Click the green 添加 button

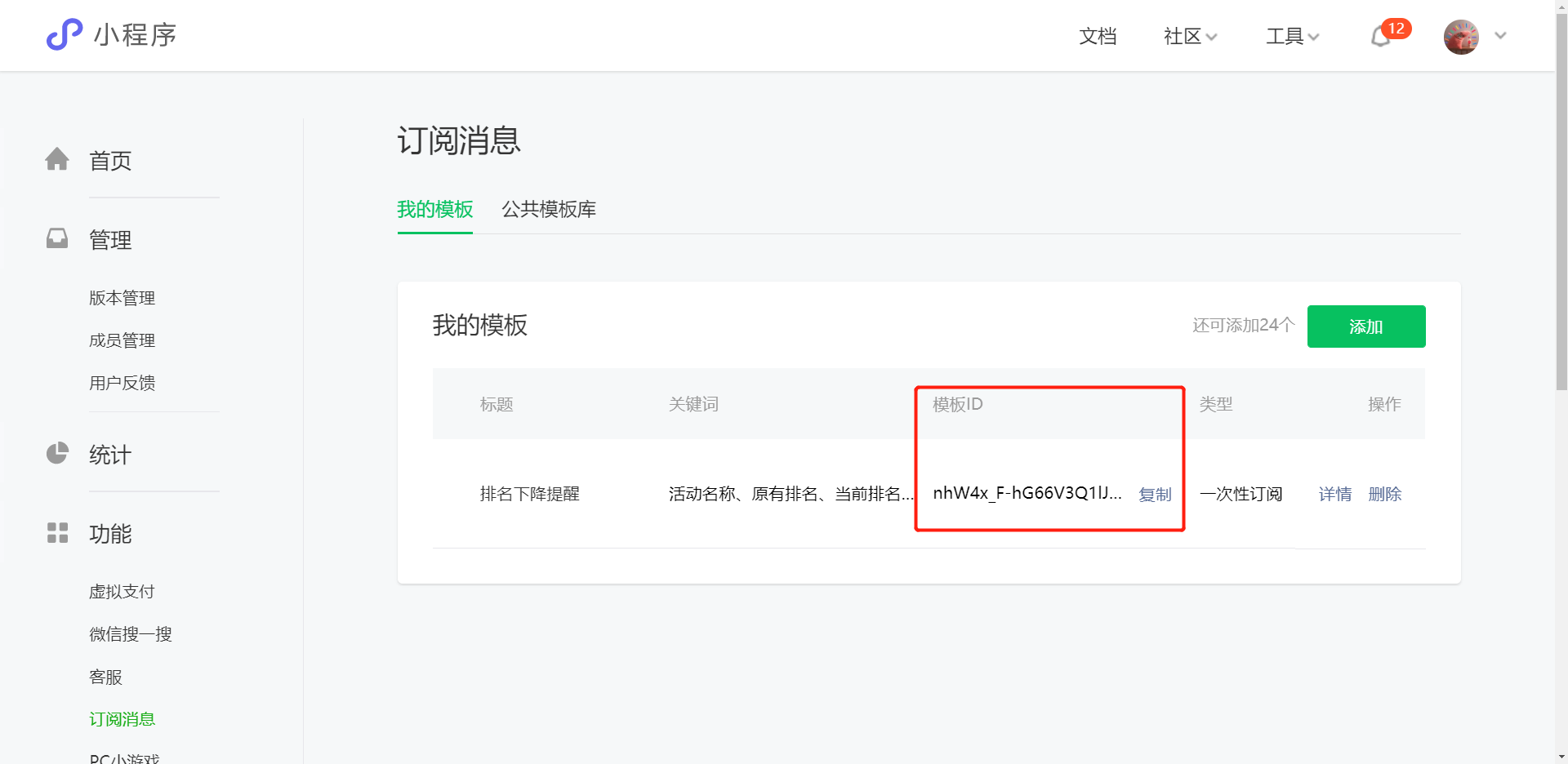coord(1366,326)
